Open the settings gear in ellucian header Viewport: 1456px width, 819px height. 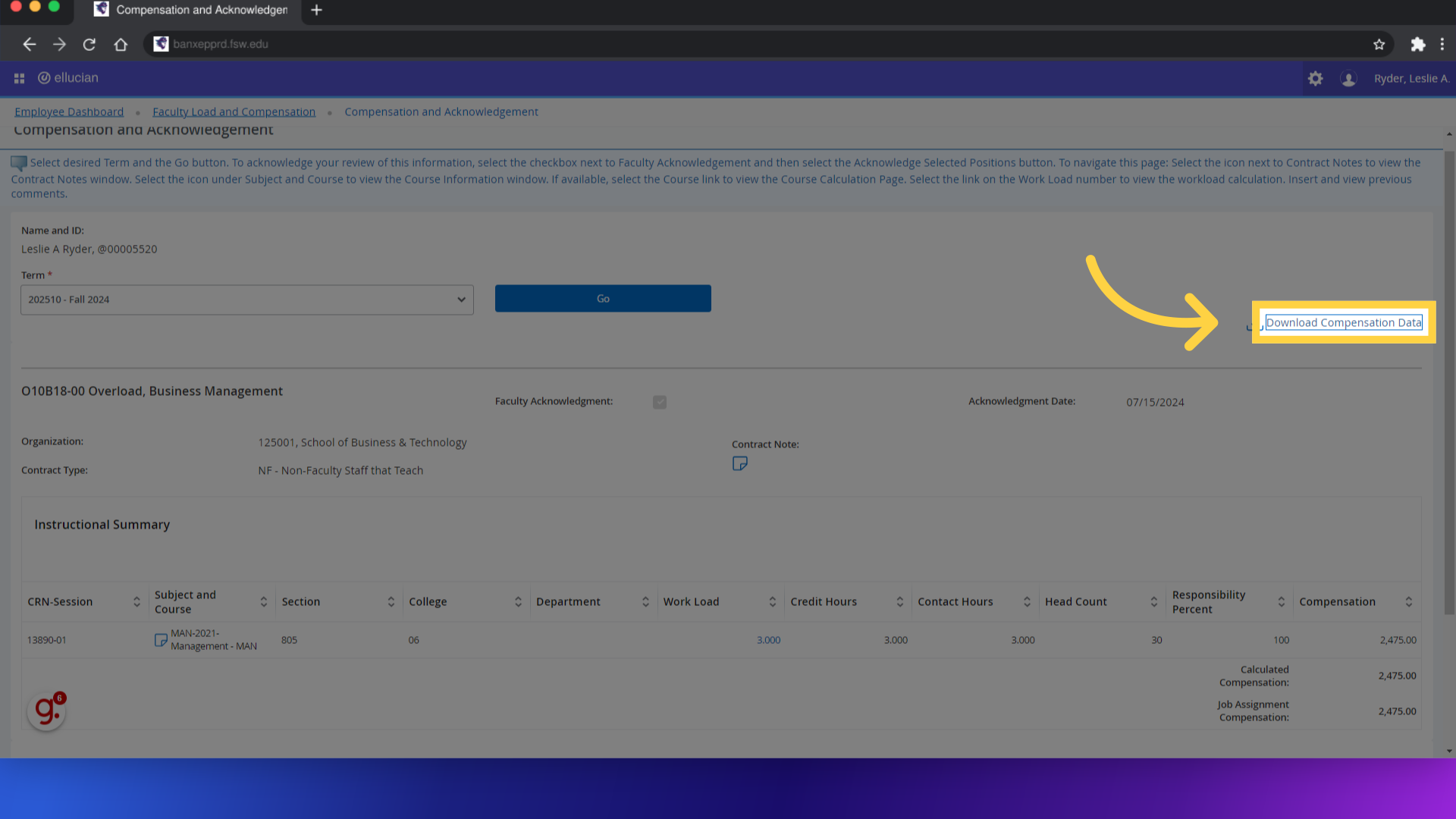click(x=1315, y=78)
